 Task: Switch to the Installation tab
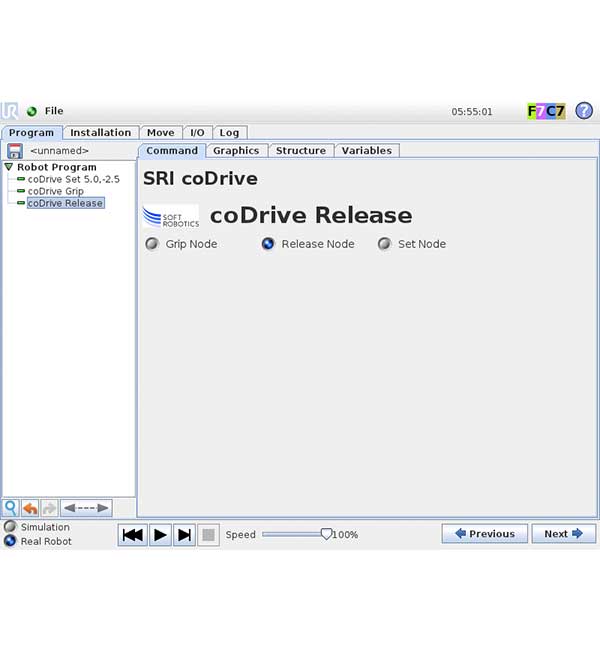point(100,133)
